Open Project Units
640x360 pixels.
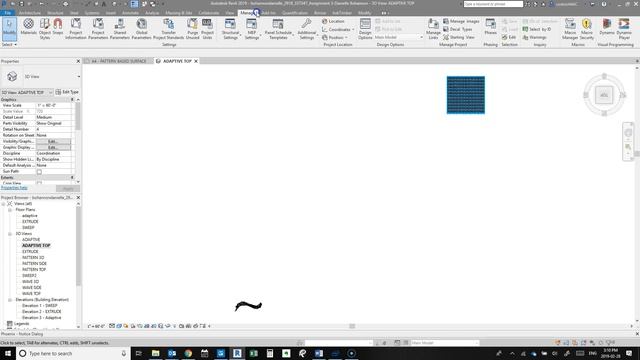point(207,29)
